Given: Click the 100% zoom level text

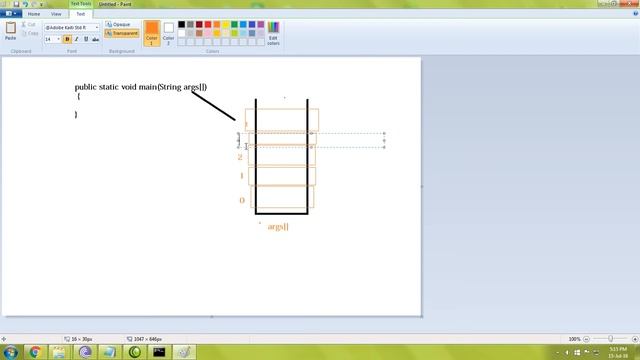Looking at the screenshot, I should tap(574, 339).
